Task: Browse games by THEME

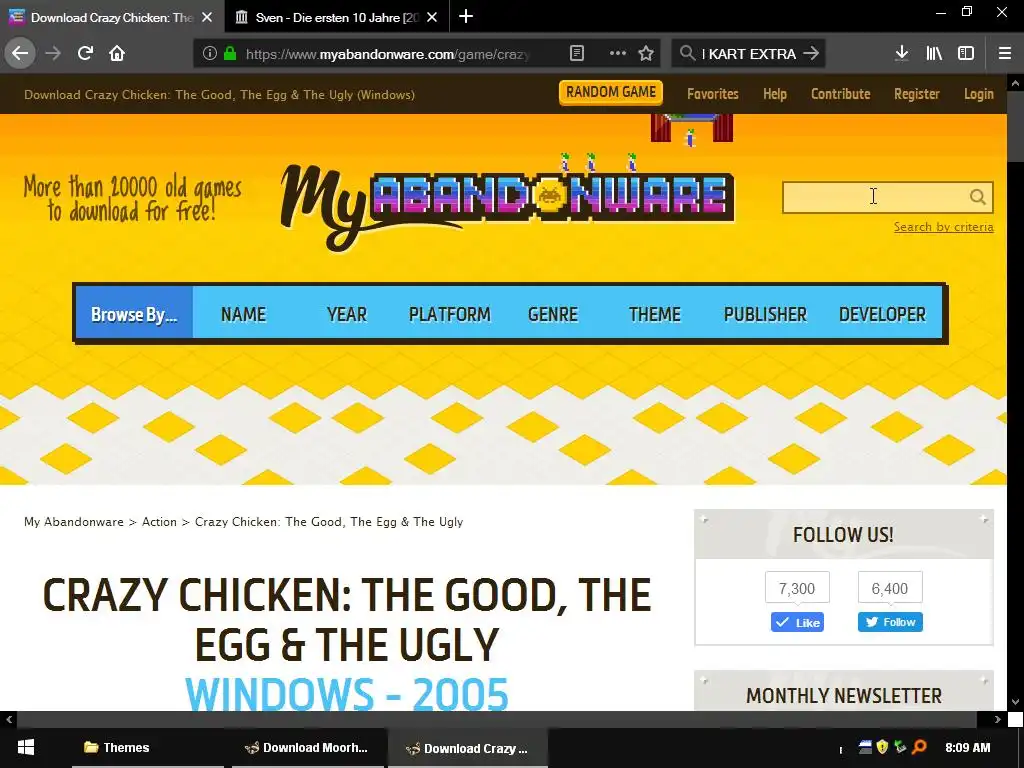Action: click(654, 314)
